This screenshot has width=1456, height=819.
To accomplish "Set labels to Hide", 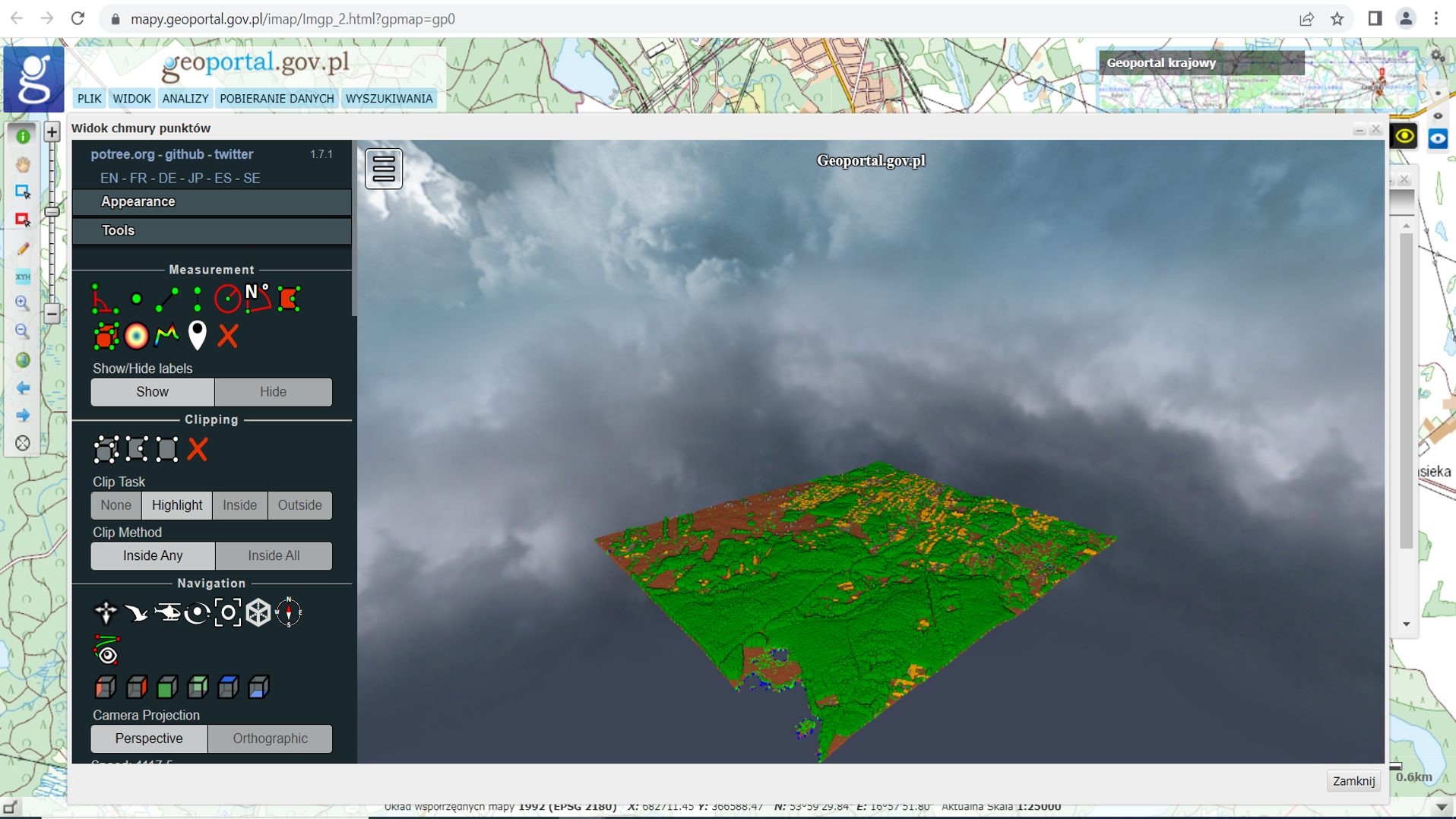I will (273, 392).
